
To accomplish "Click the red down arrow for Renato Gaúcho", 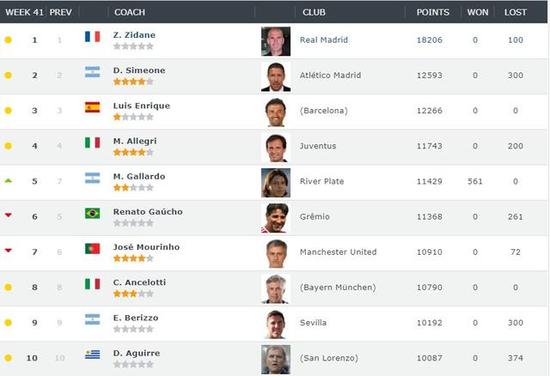I will pos(8,215).
